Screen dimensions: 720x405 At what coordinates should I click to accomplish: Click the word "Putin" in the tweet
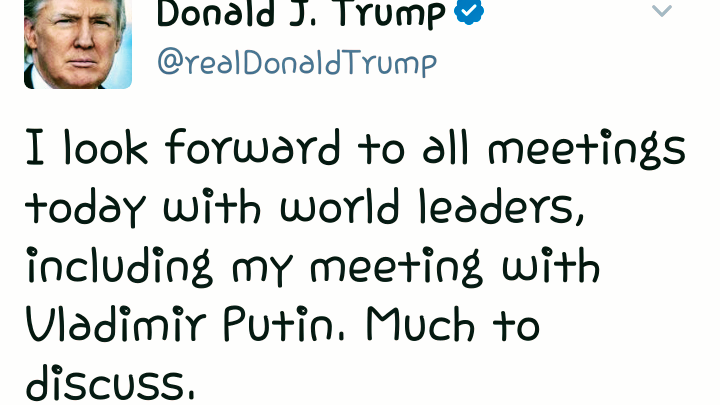coord(306,326)
